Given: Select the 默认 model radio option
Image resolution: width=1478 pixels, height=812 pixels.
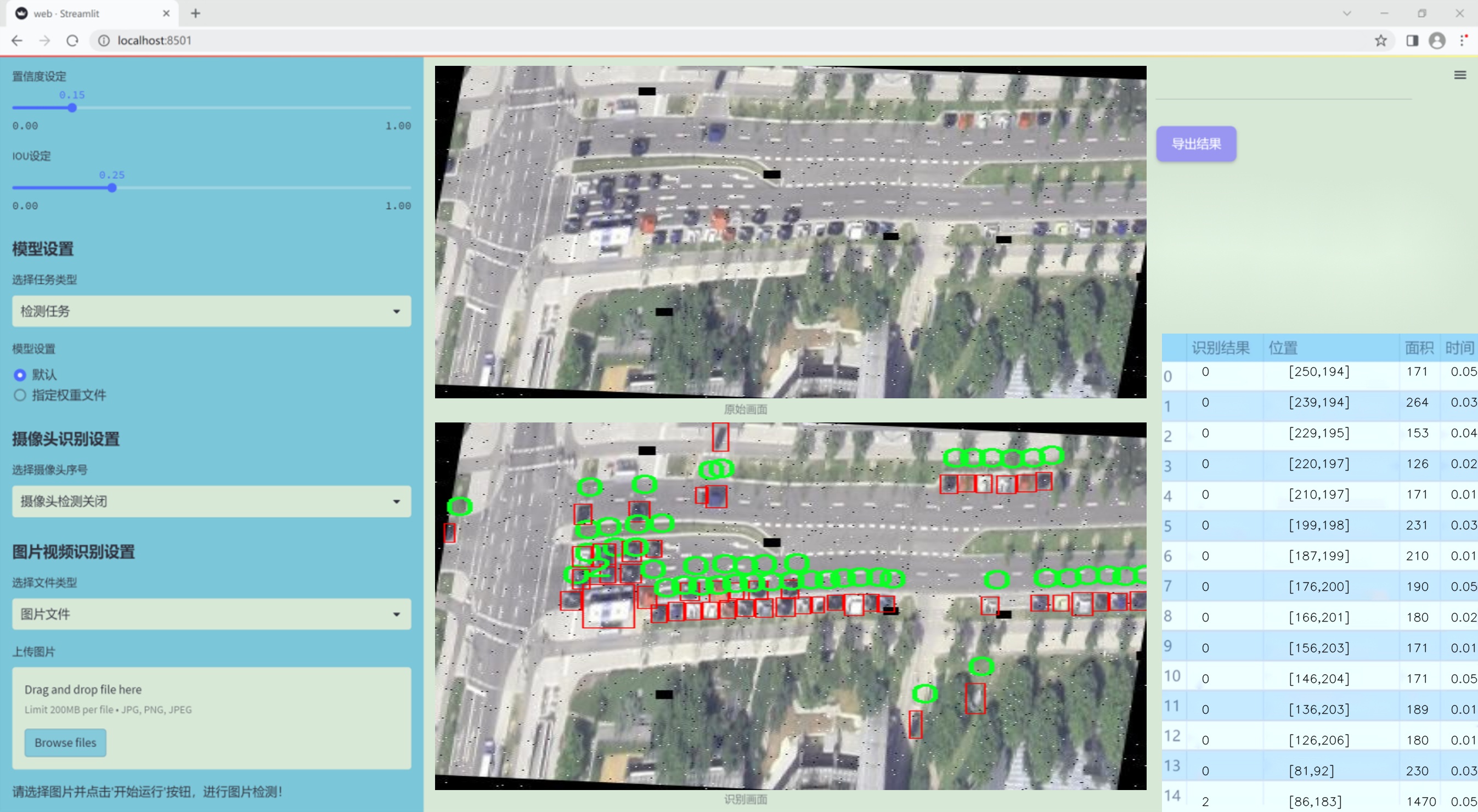Looking at the screenshot, I should pos(20,375).
